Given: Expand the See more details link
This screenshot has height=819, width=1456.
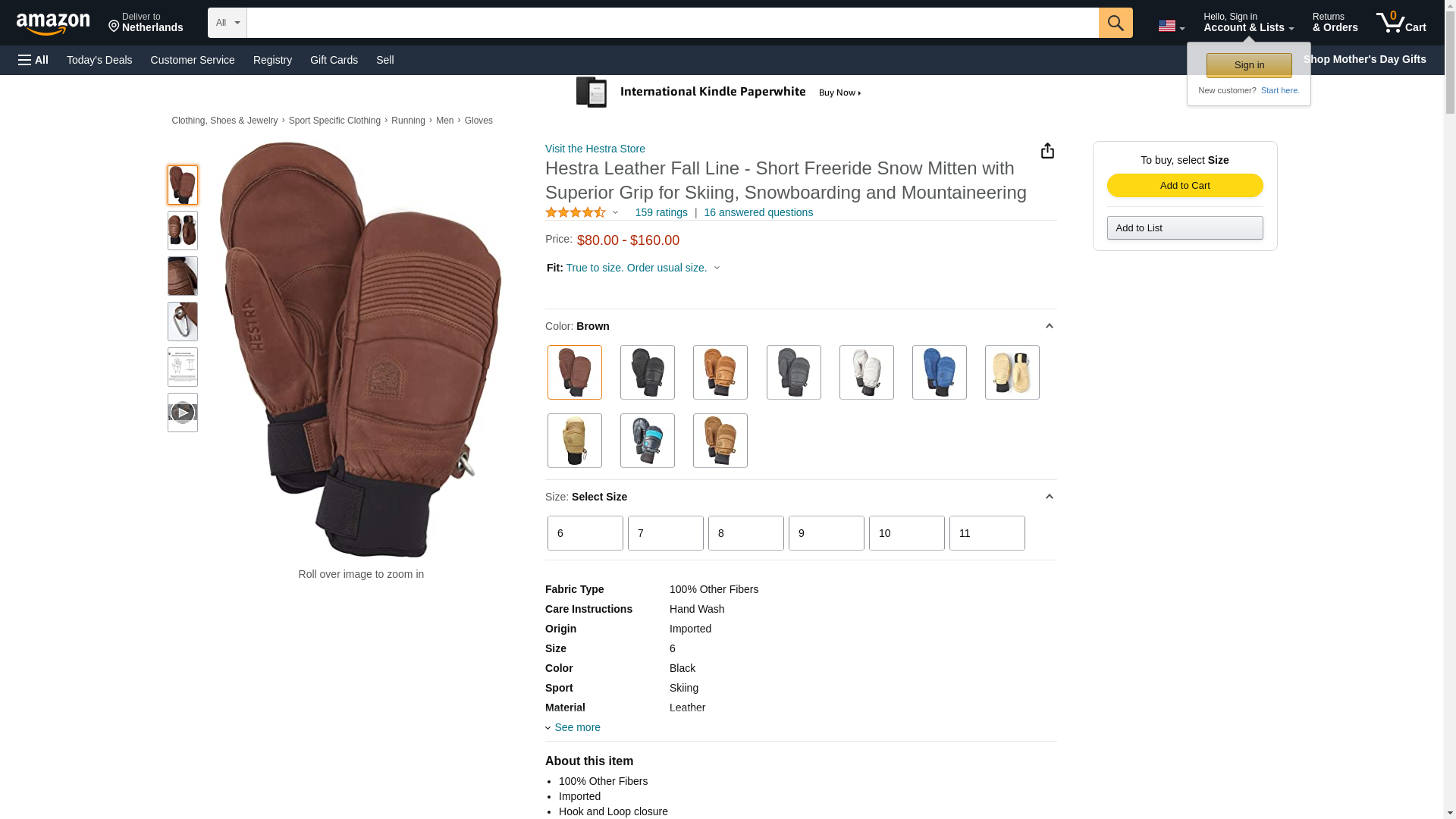Looking at the screenshot, I should click(x=577, y=727).
